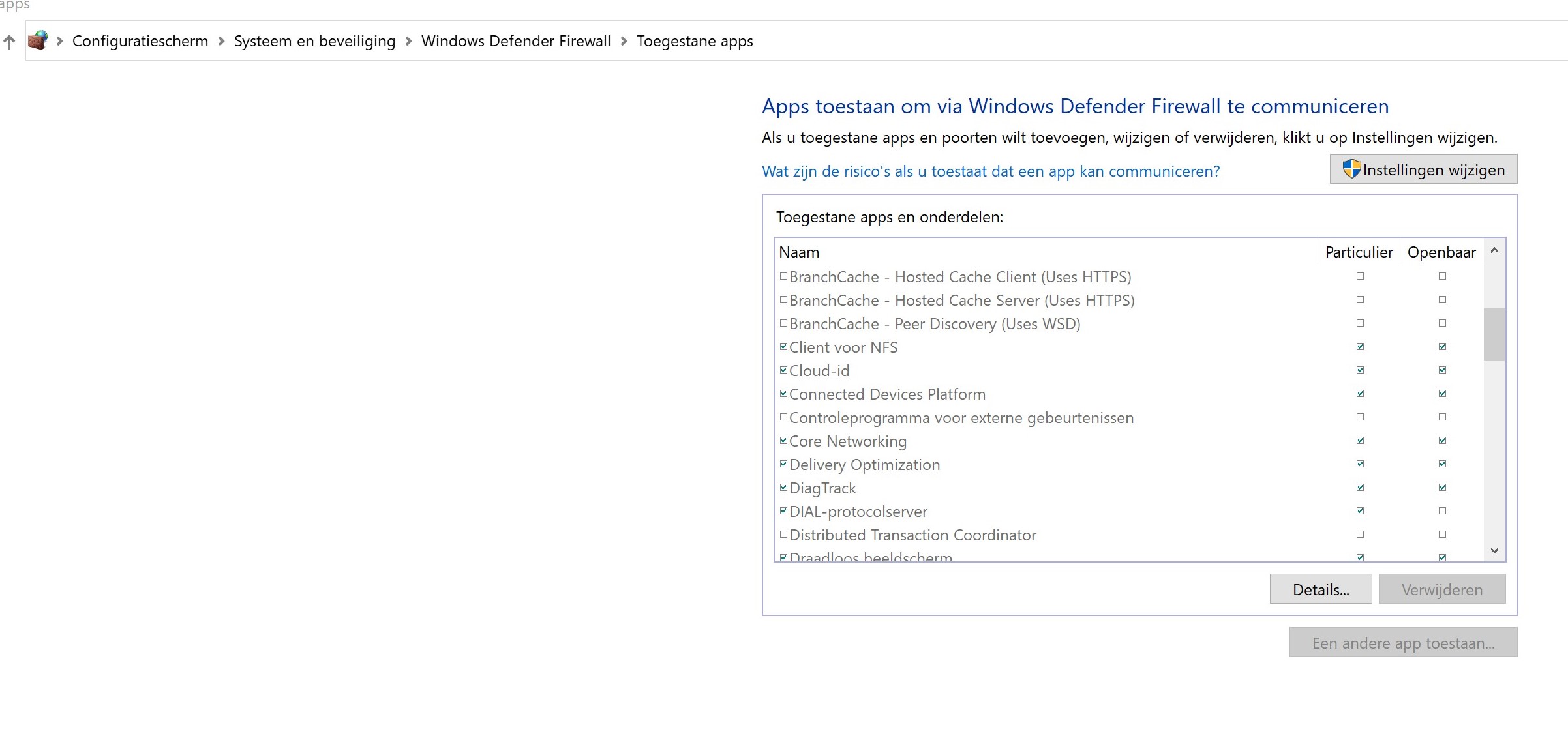This screenshot has height=736, width=1568.
Task: Toggle Openbaar checkbox for Connected Devices Platform
Action: 1442,394
